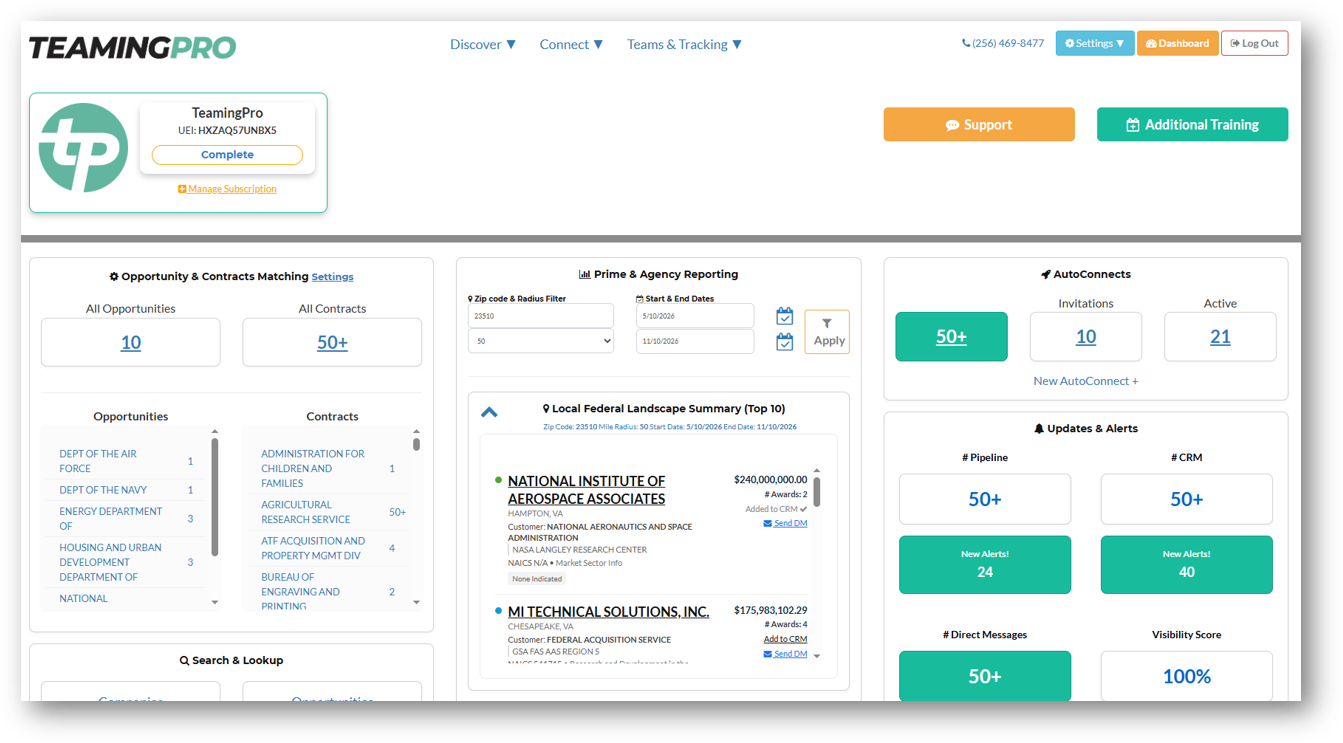Add MI Technical Solutions to CRM
The height and width of the screenshot is (743, 1343).
785,639
